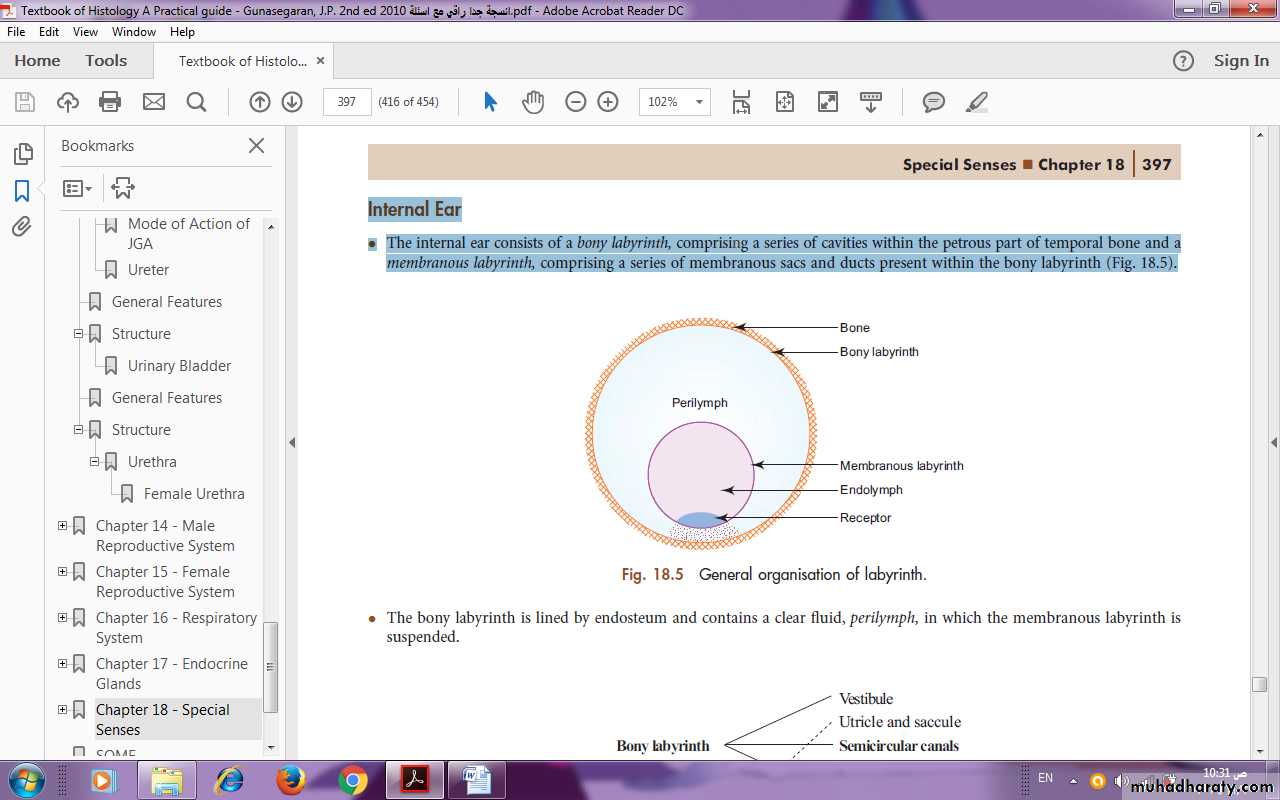
Task: Go to next page arrow
Action: [x=292, y=101]
